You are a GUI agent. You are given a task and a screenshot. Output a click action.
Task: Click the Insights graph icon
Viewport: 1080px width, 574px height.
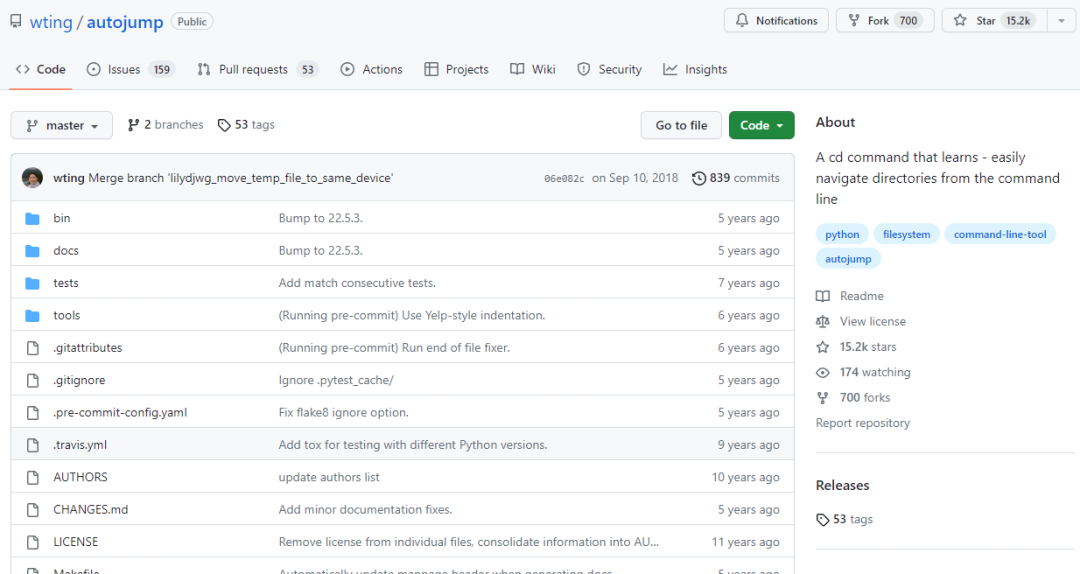pyautogui.click(x=670, y=70)
